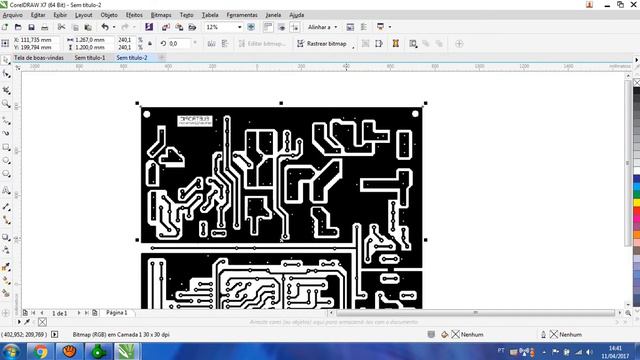Select the Página 1 page tab

(117, 313)
